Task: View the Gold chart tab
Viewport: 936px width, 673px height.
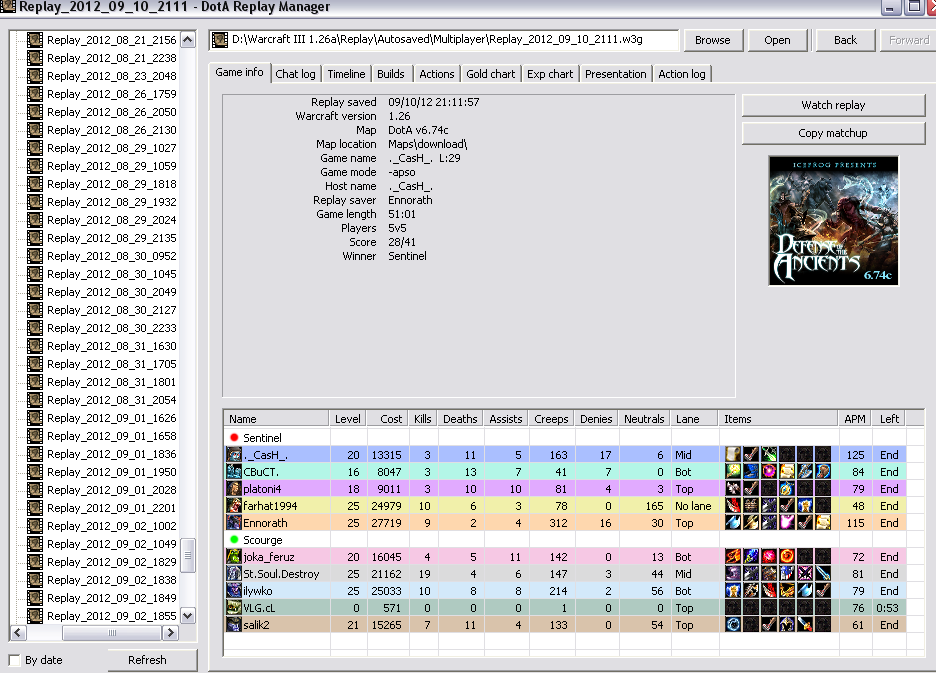Action: coord(490,74)
